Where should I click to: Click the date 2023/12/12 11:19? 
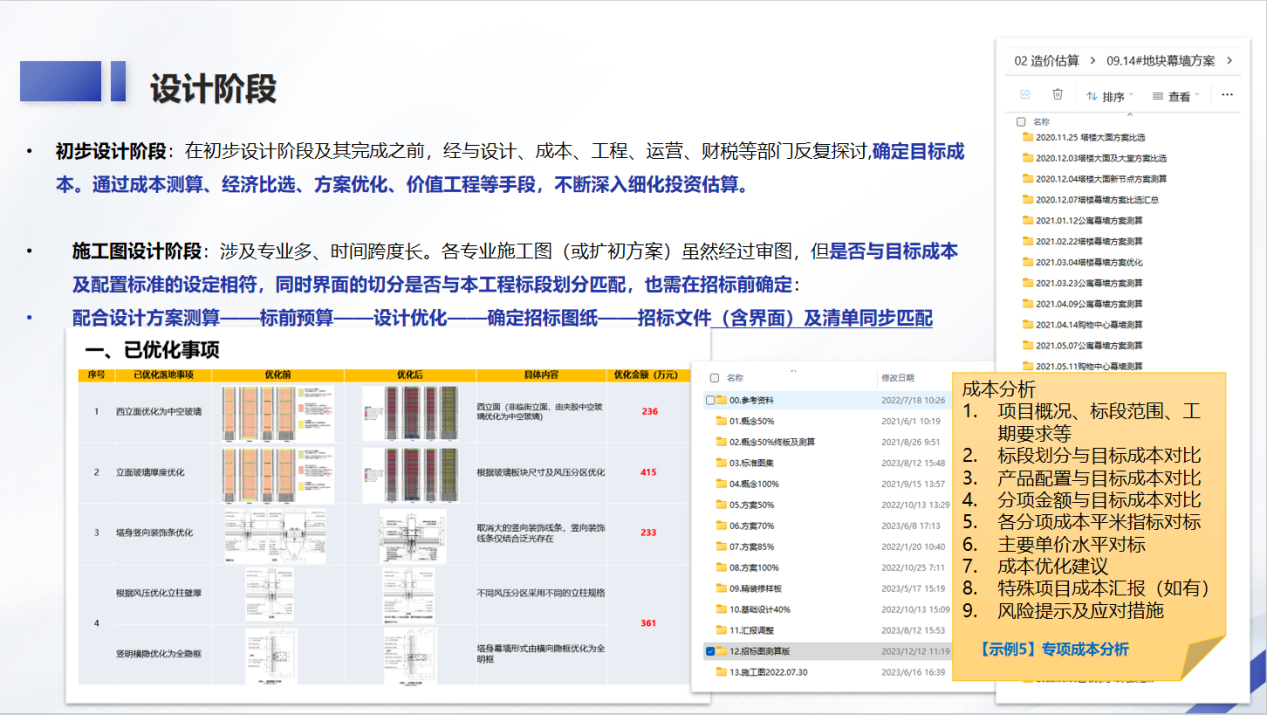pyautogui.click(x=916, y=651)
